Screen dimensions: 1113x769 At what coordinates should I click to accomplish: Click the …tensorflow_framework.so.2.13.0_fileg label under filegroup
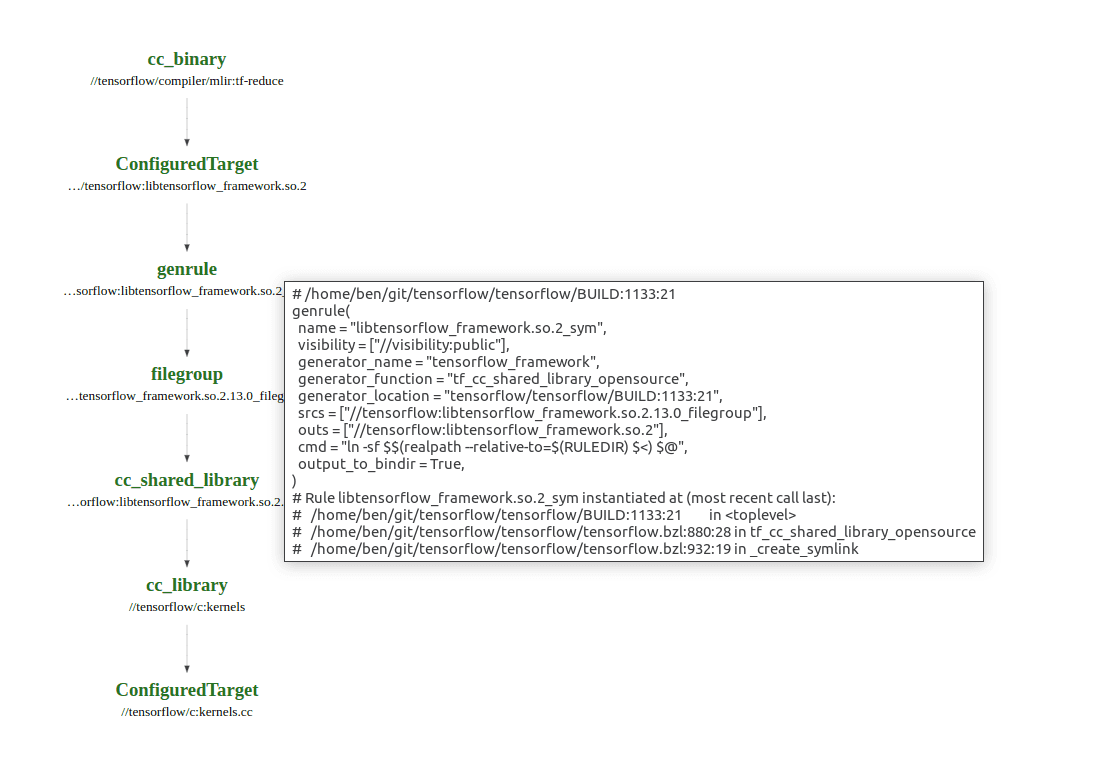(x=175, y=396)
